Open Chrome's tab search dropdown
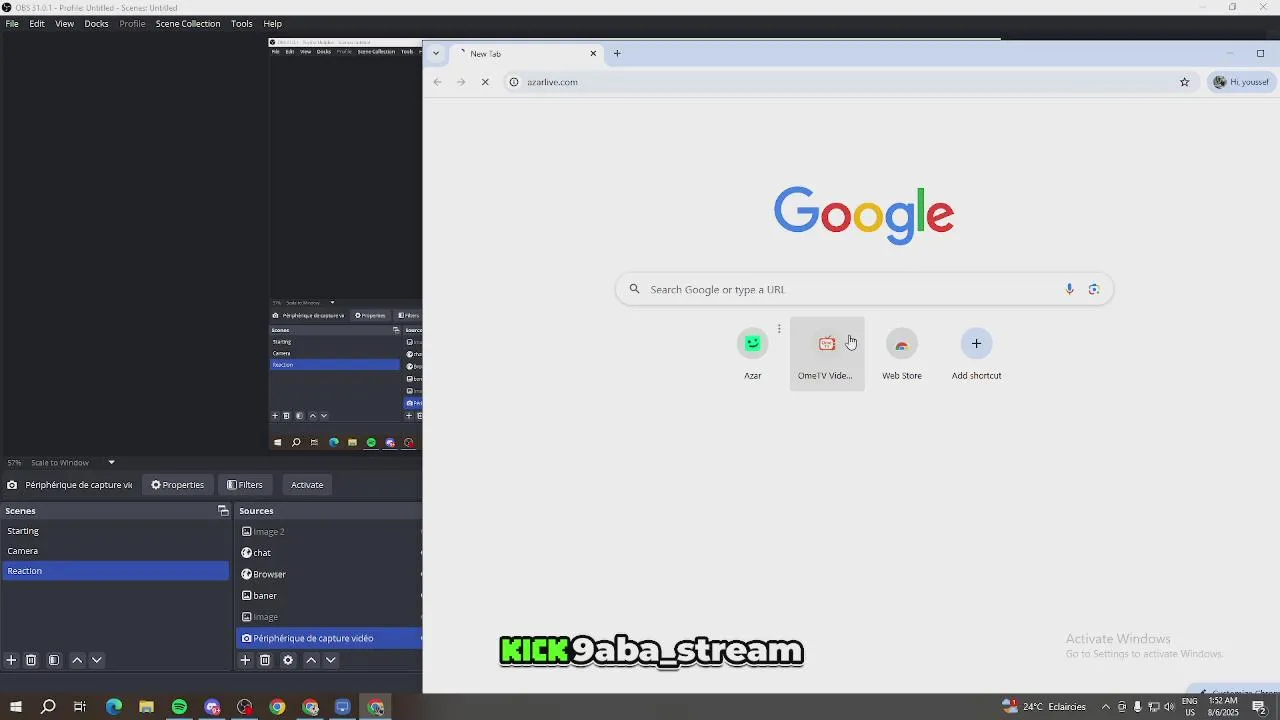 (x=435, y=53)
